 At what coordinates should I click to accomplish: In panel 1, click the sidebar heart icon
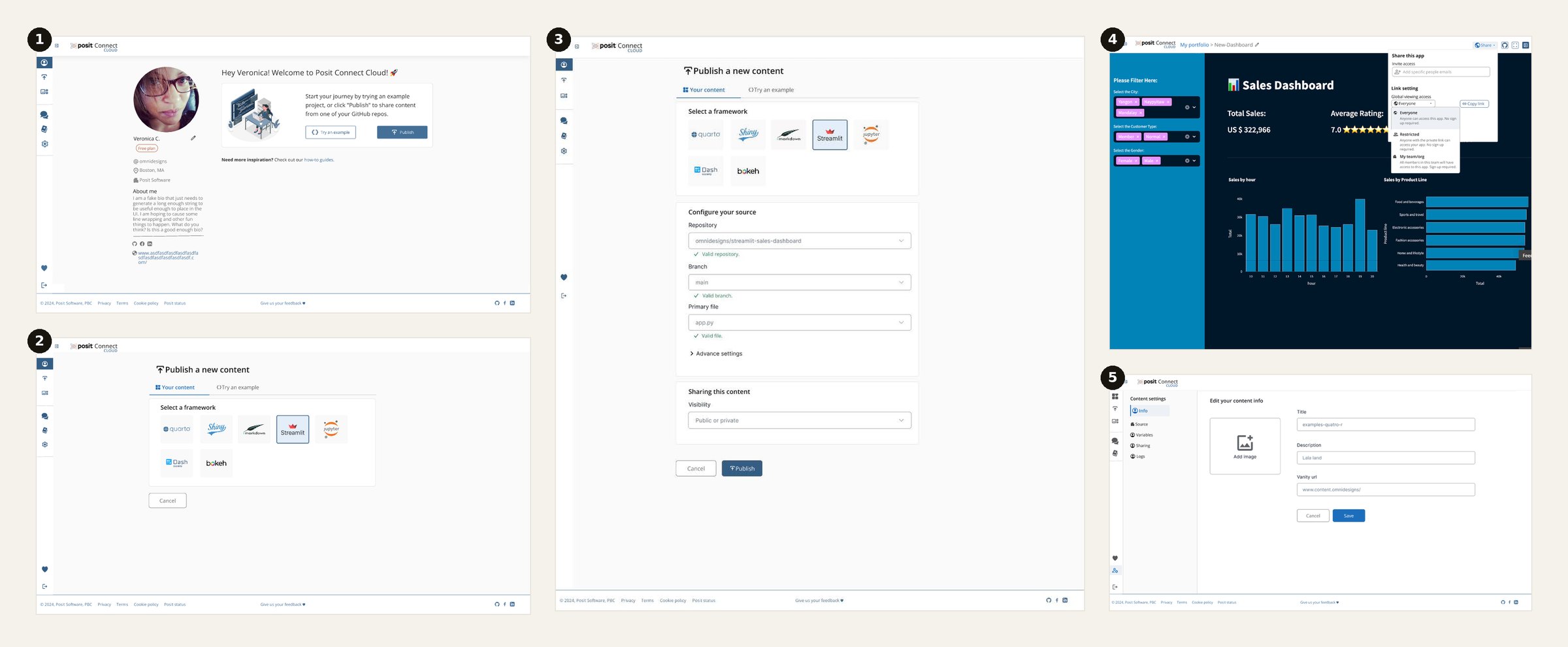44,268
